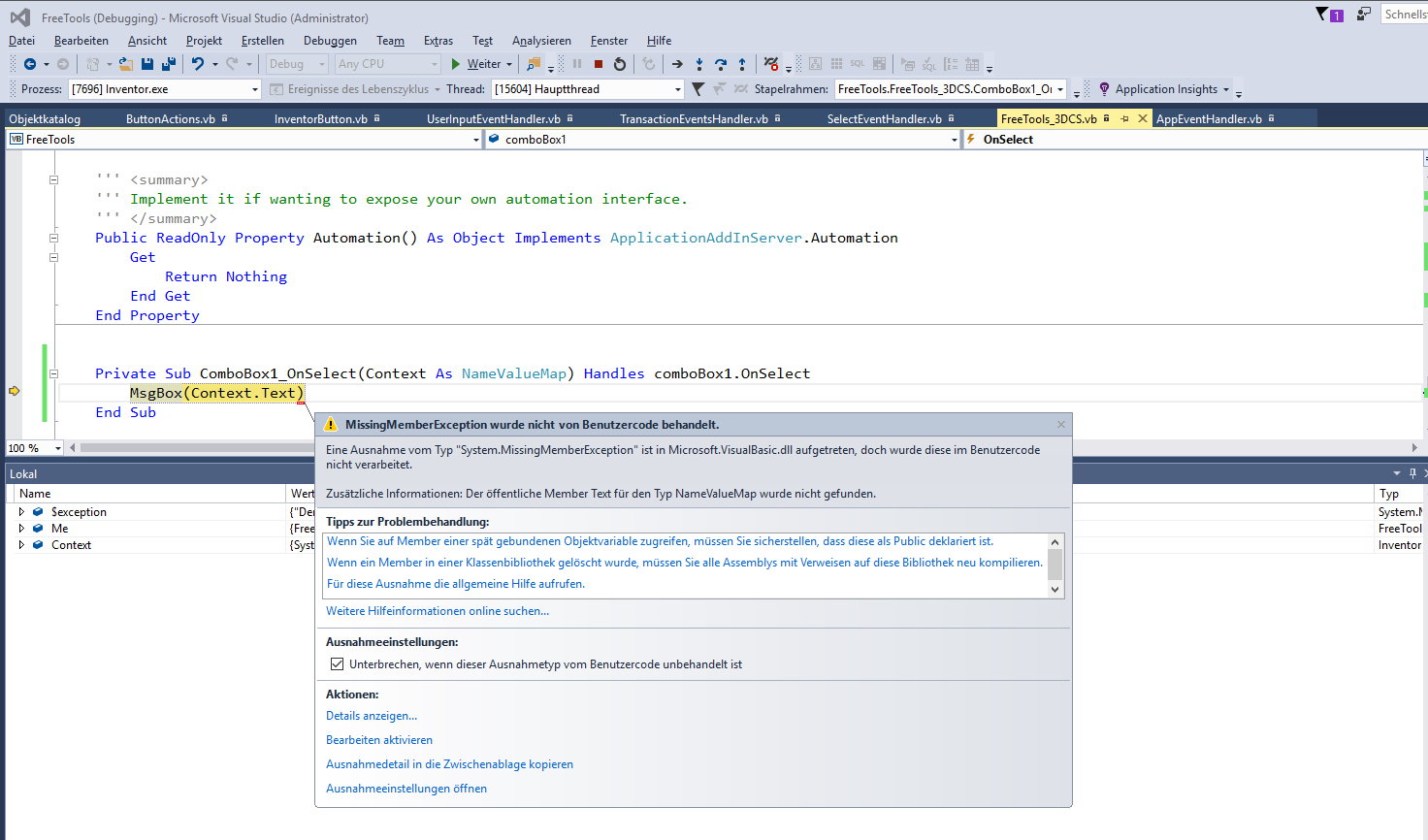Open the Hilfe menu
This screenshot has height=840, width=1428.
[660, 41]
